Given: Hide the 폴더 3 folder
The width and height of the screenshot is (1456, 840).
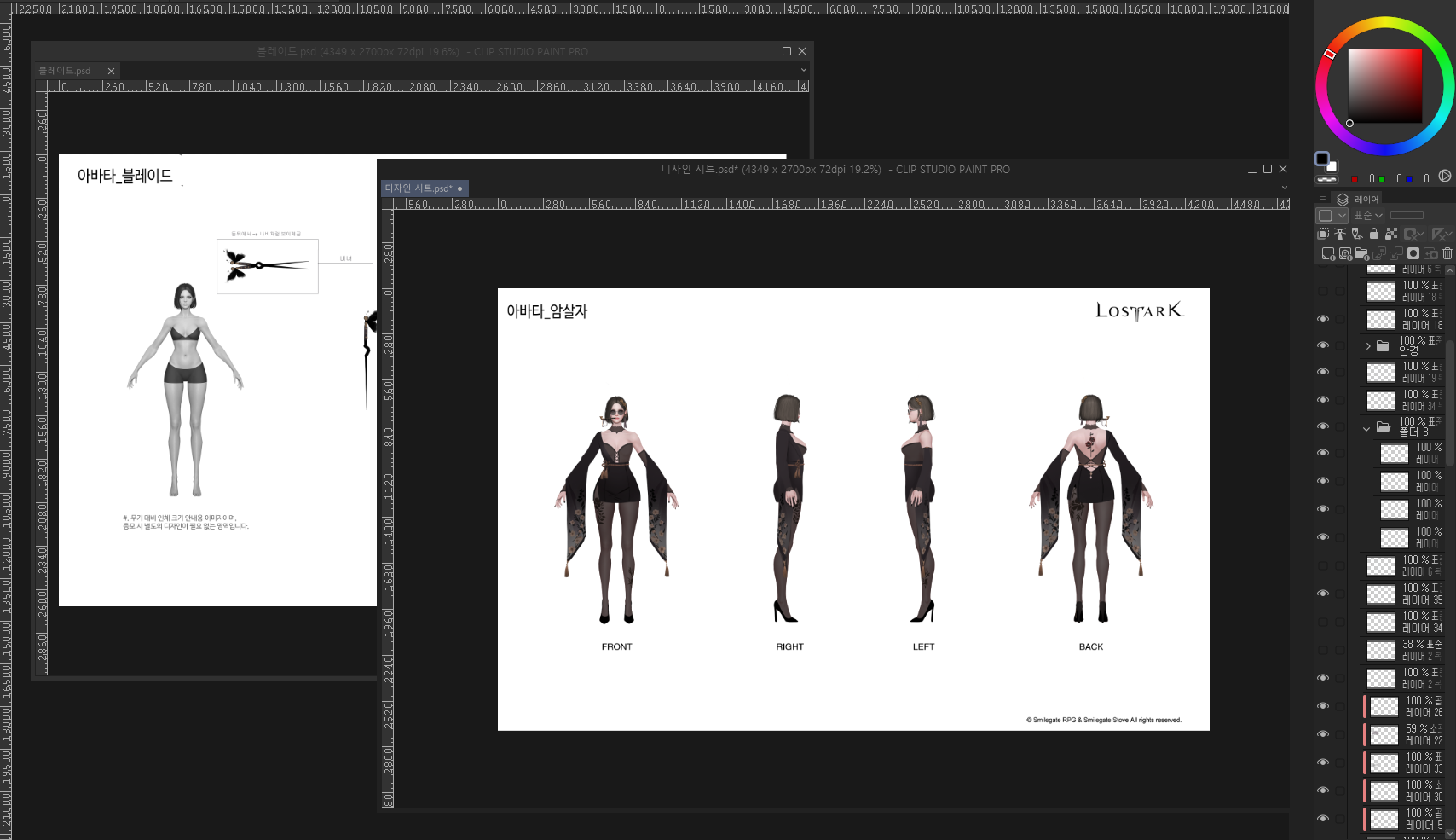Looking at the screenshot, I should point(1323,426).
